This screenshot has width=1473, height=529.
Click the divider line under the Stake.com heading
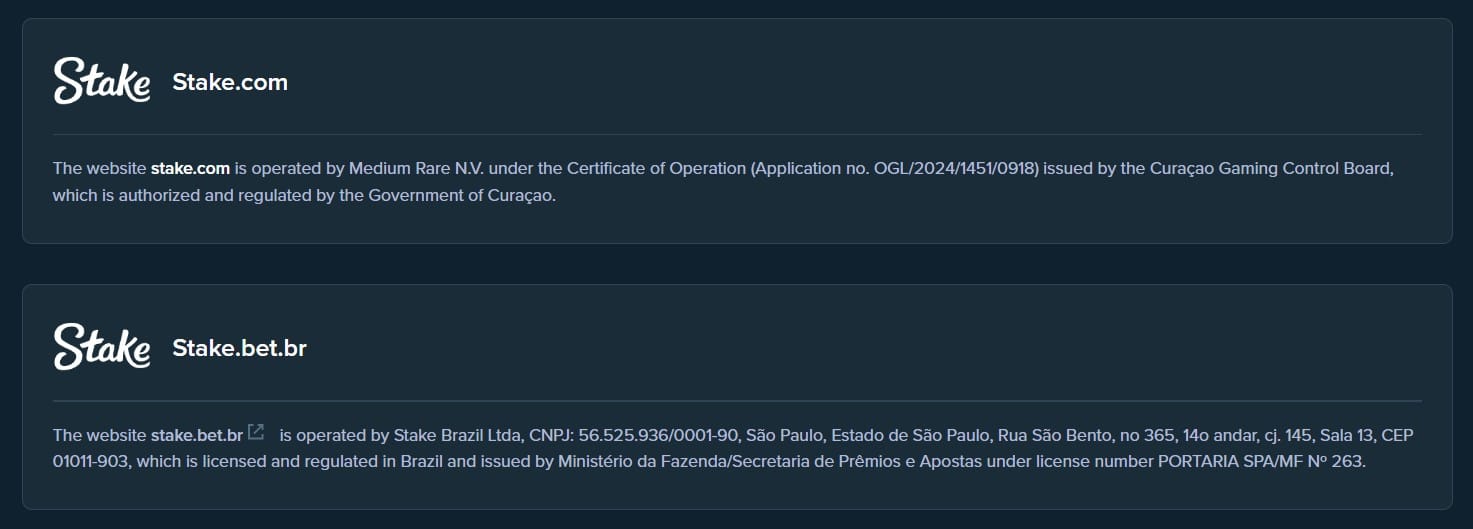pos(737,134)
